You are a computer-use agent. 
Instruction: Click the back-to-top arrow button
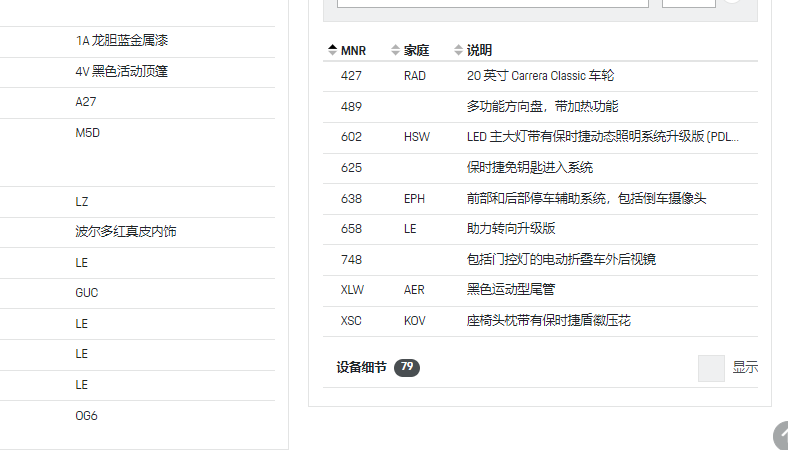(780, 435)
